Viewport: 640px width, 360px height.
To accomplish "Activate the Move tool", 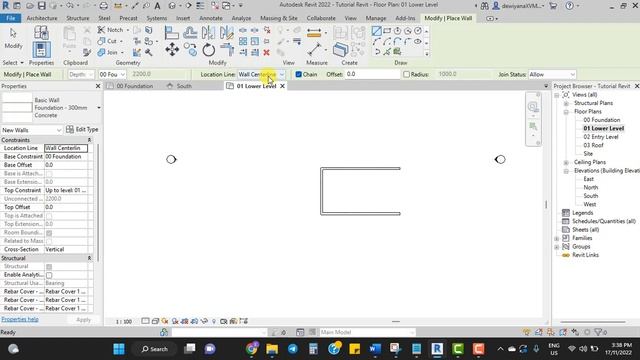I will point(172,50).
